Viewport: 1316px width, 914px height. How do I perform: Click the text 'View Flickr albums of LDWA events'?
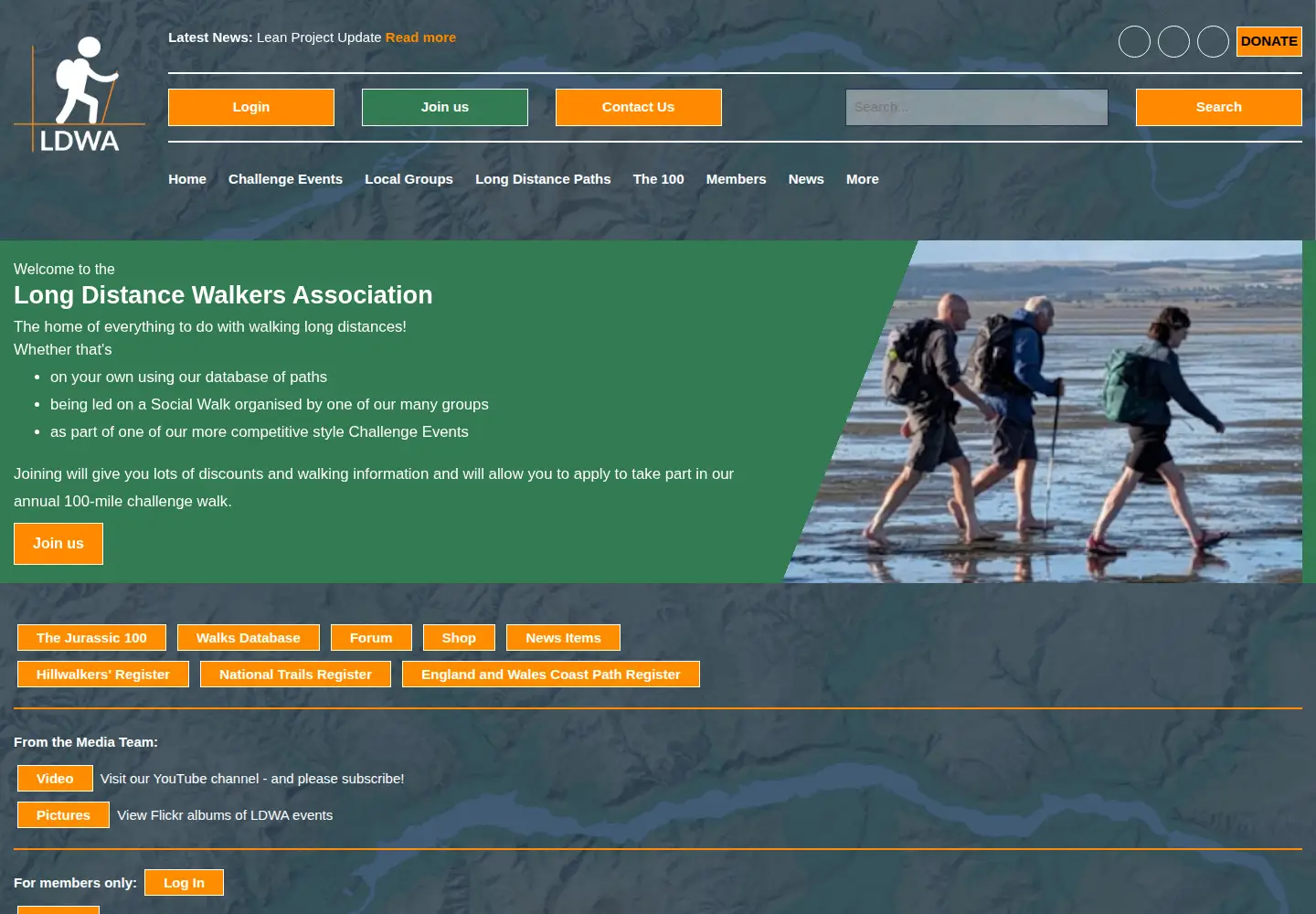pos(225,815)
